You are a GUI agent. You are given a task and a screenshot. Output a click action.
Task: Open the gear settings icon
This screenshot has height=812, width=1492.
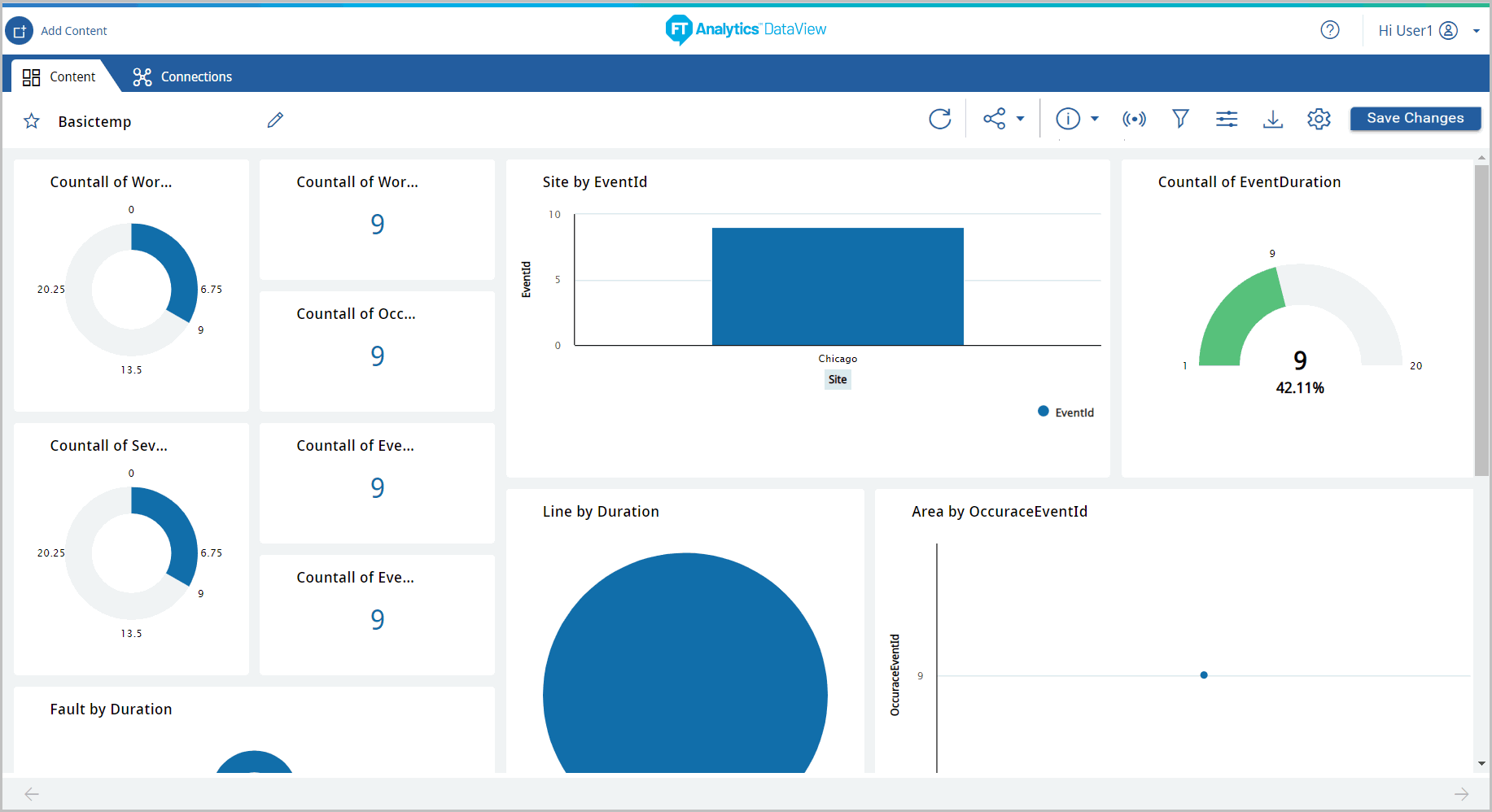(1319, 119)
